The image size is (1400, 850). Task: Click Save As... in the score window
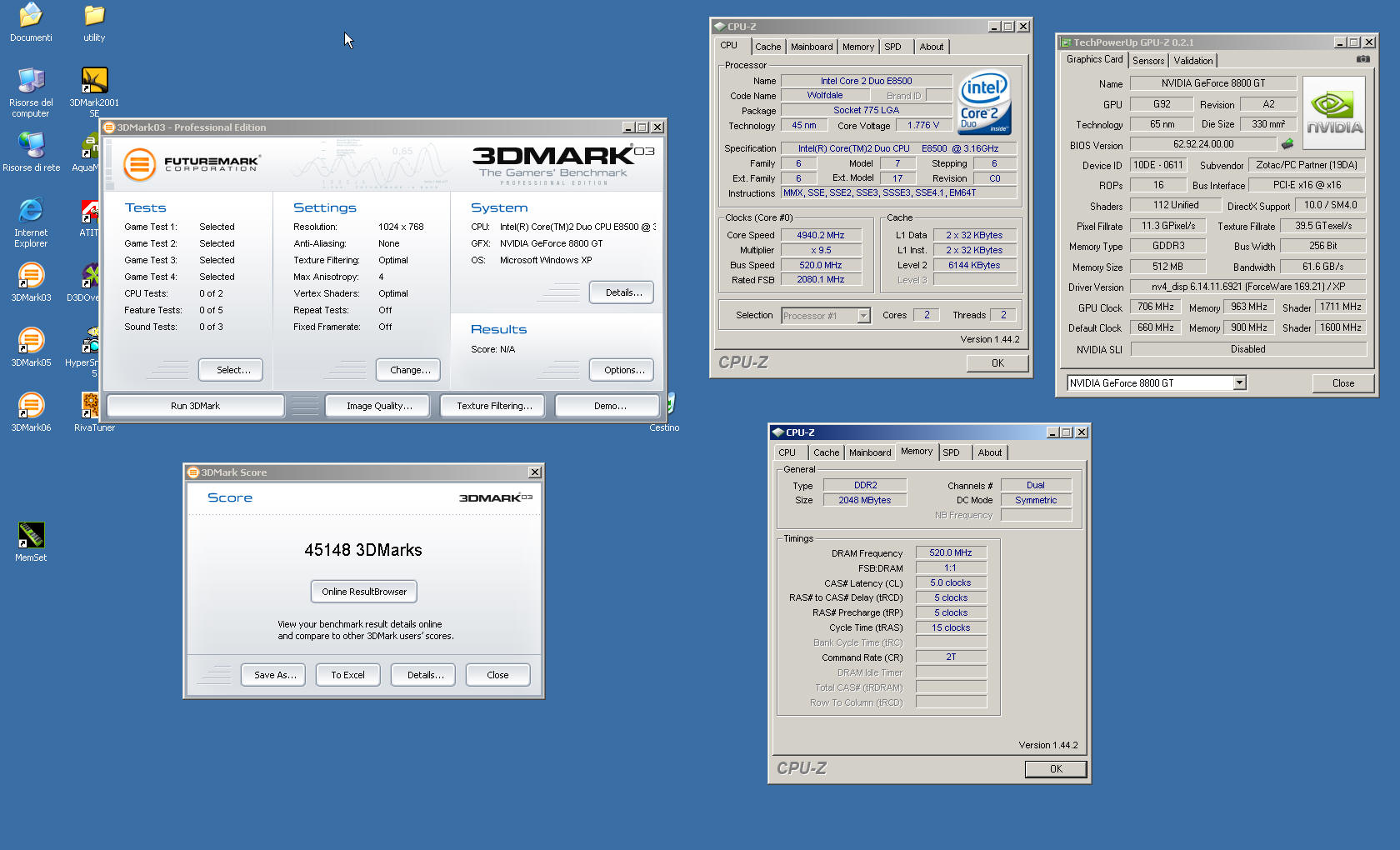(x=274, y=675)
